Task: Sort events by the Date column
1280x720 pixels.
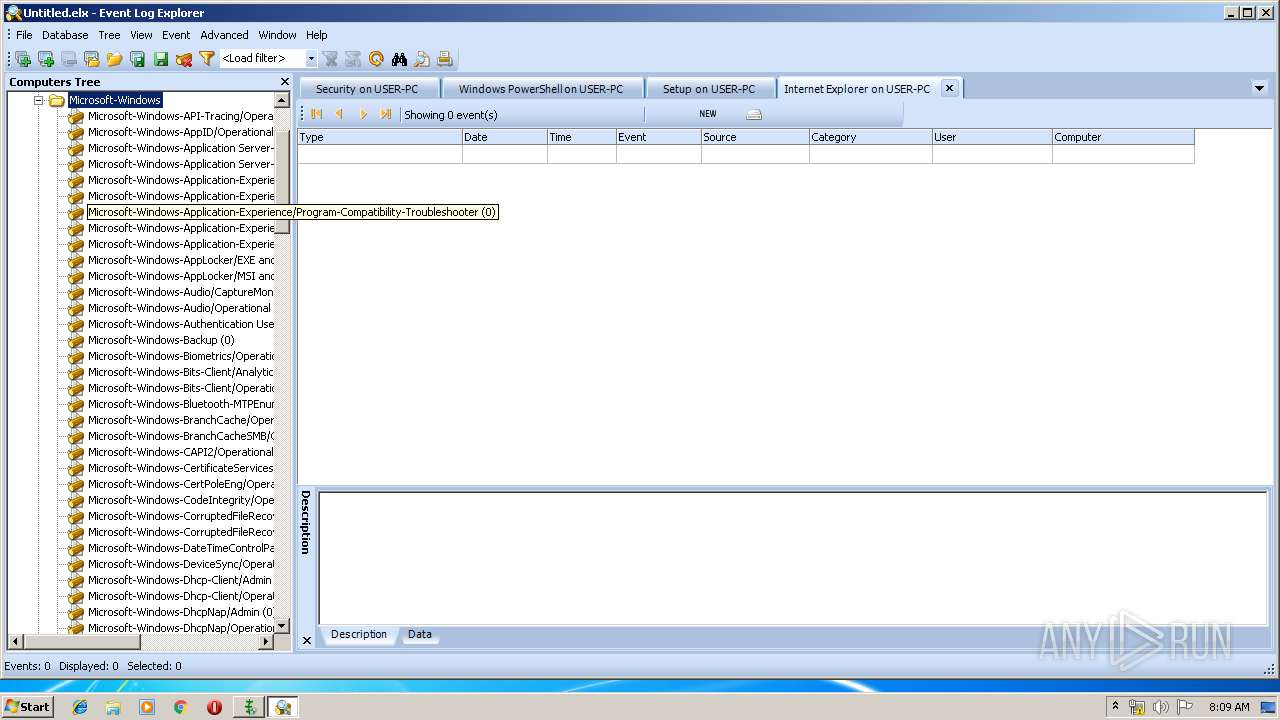Action: point(504,137)
